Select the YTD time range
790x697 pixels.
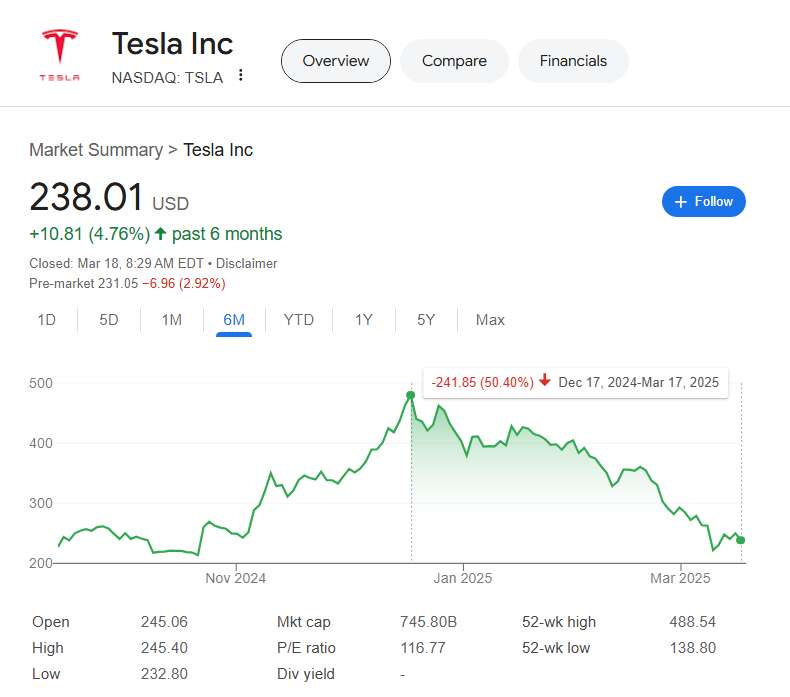[298, 320]
